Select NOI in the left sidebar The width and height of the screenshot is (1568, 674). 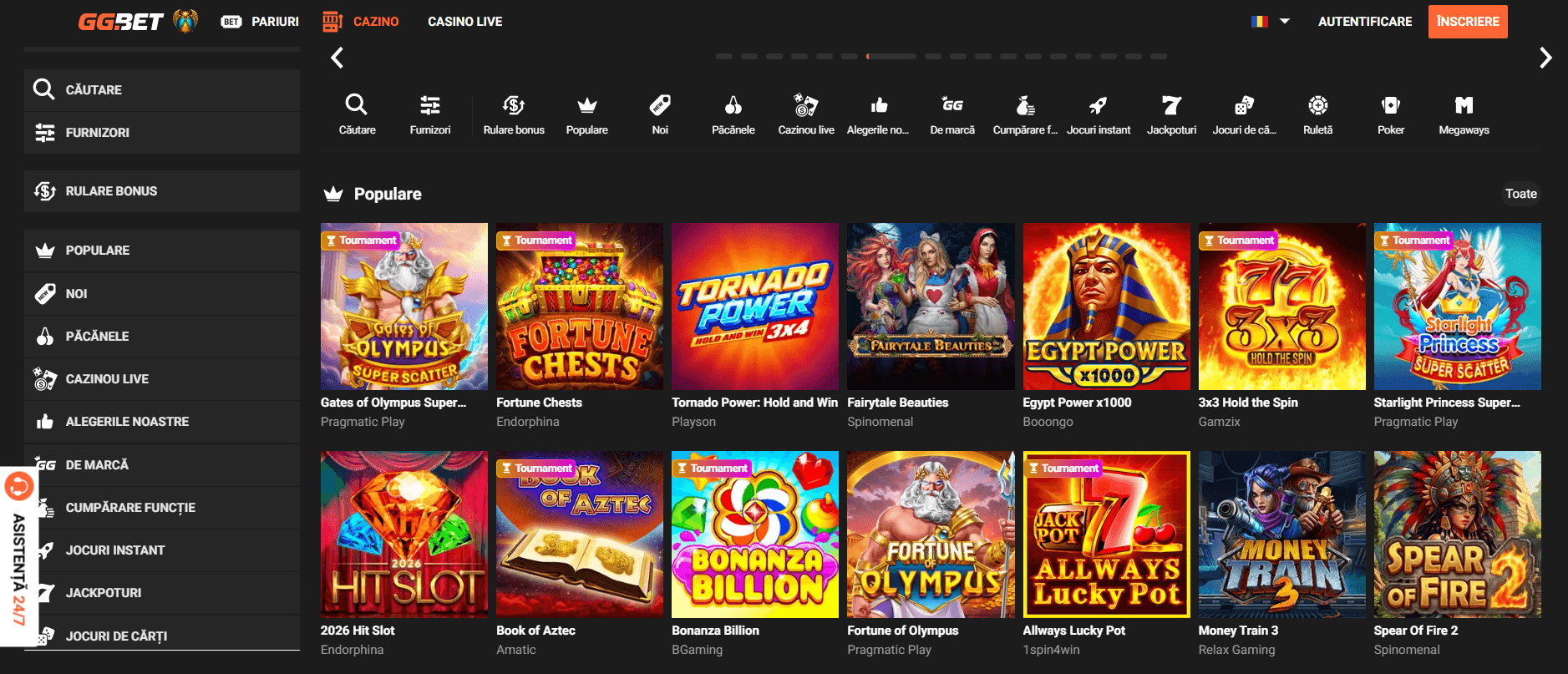point(162,294)
